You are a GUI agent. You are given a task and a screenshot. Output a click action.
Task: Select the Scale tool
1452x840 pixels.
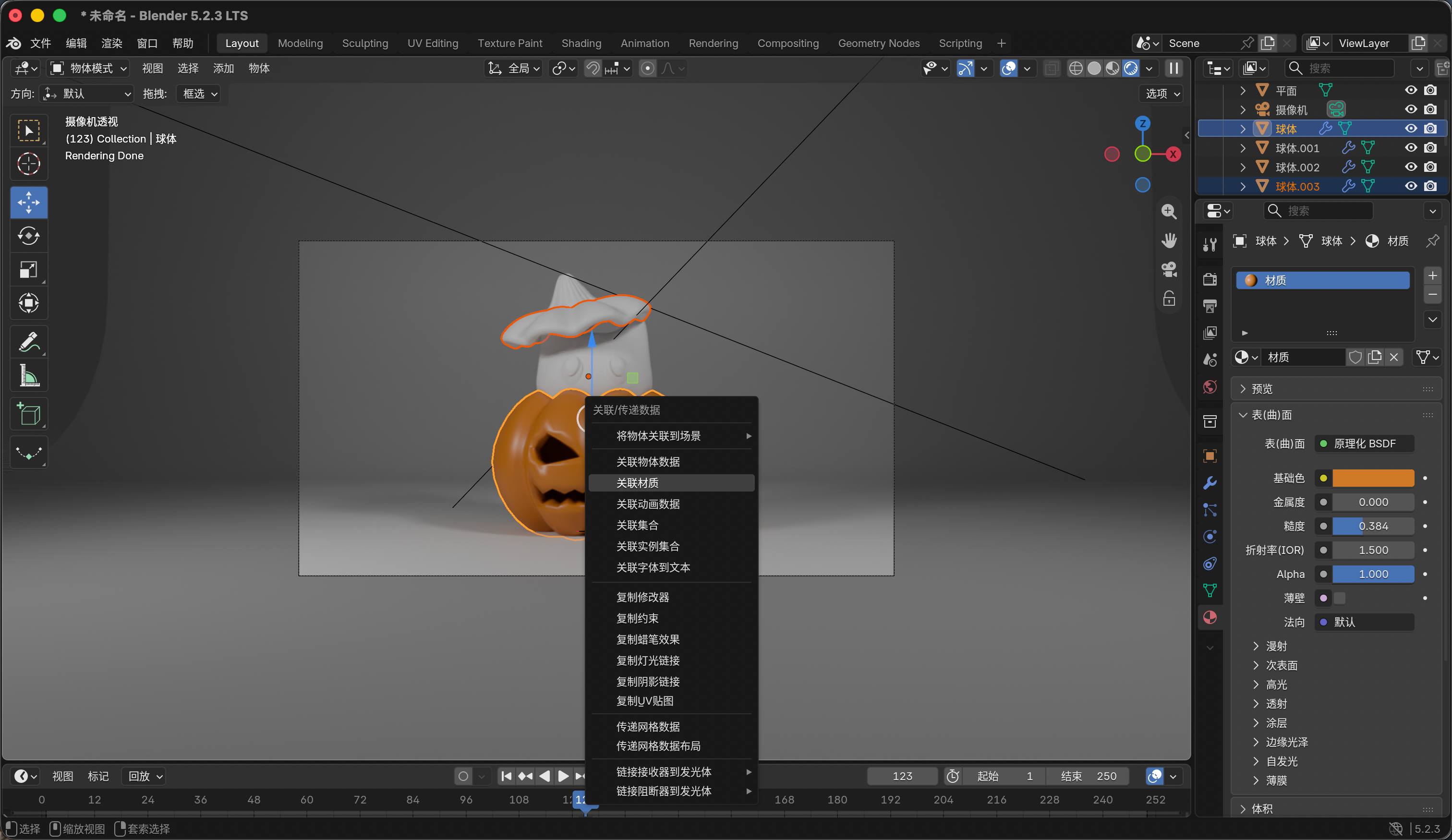point(28,270)
